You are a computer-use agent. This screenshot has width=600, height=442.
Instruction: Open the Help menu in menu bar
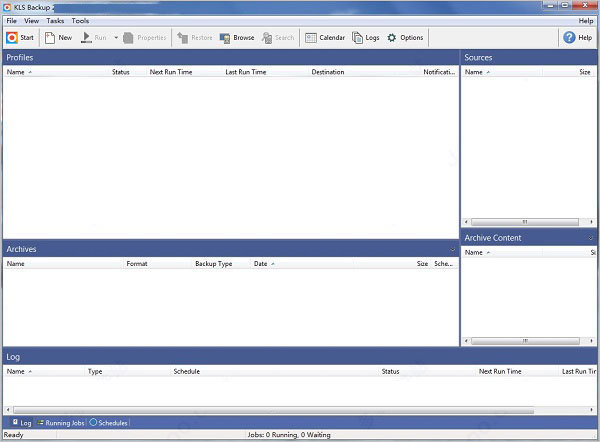point(586,21)
